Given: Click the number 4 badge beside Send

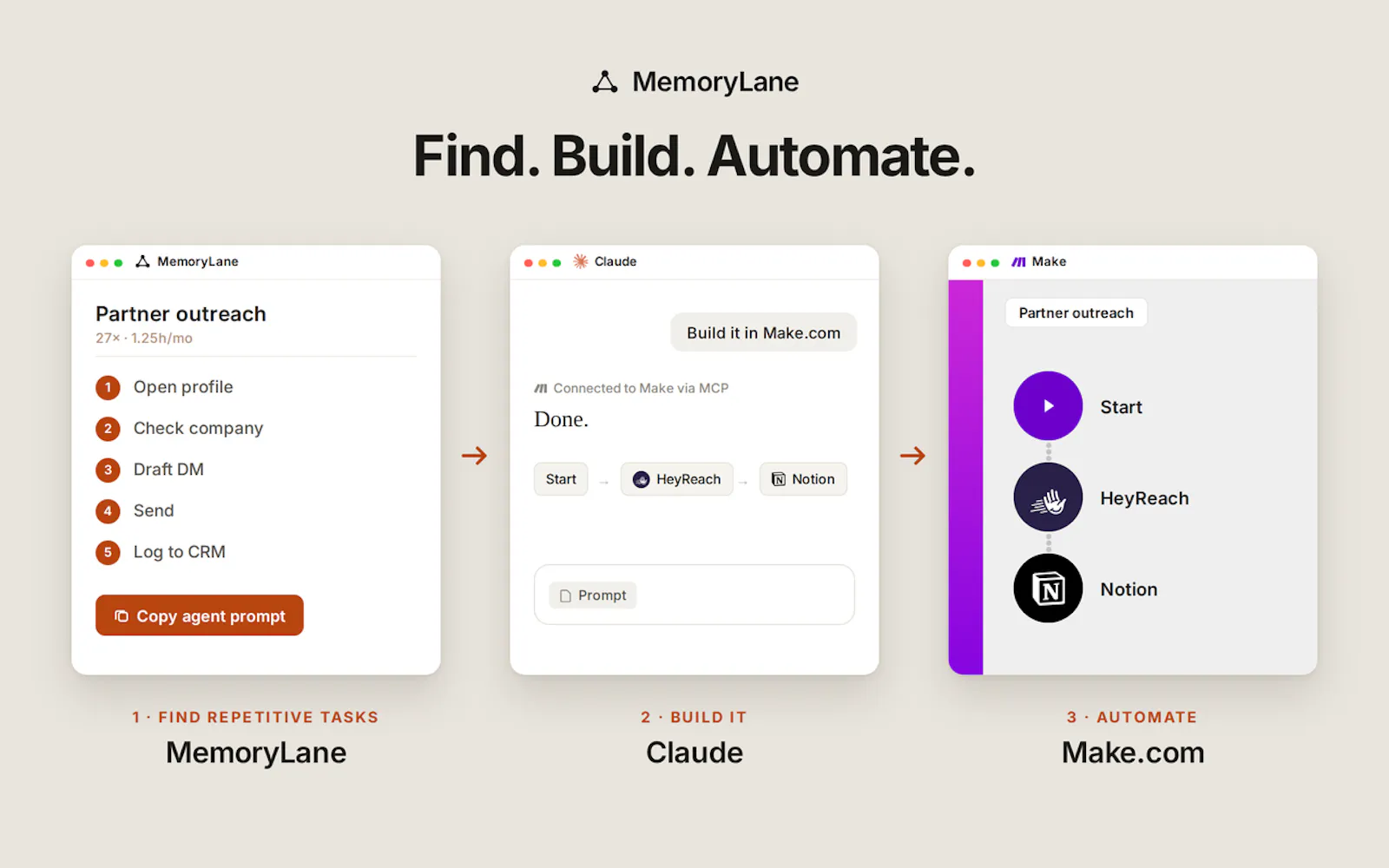Looking at the screenshot, I should click(108, 510).
